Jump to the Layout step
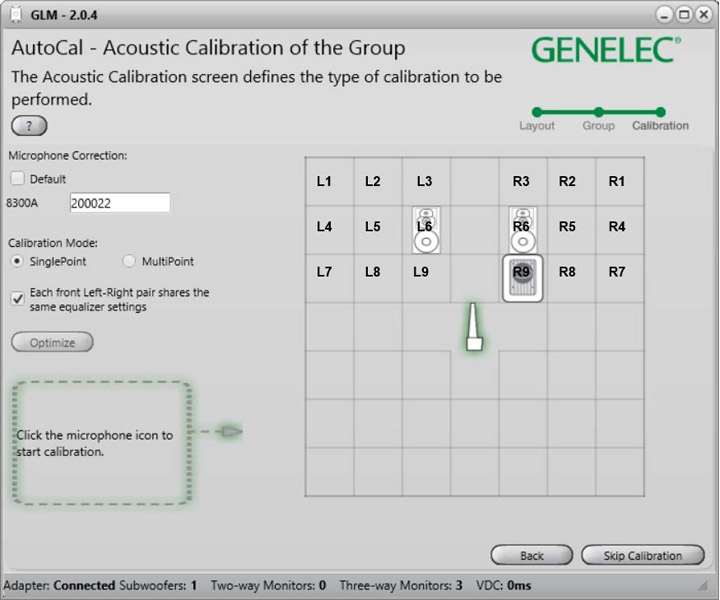This screenshot has height=600, width=720. click(537, 112)
